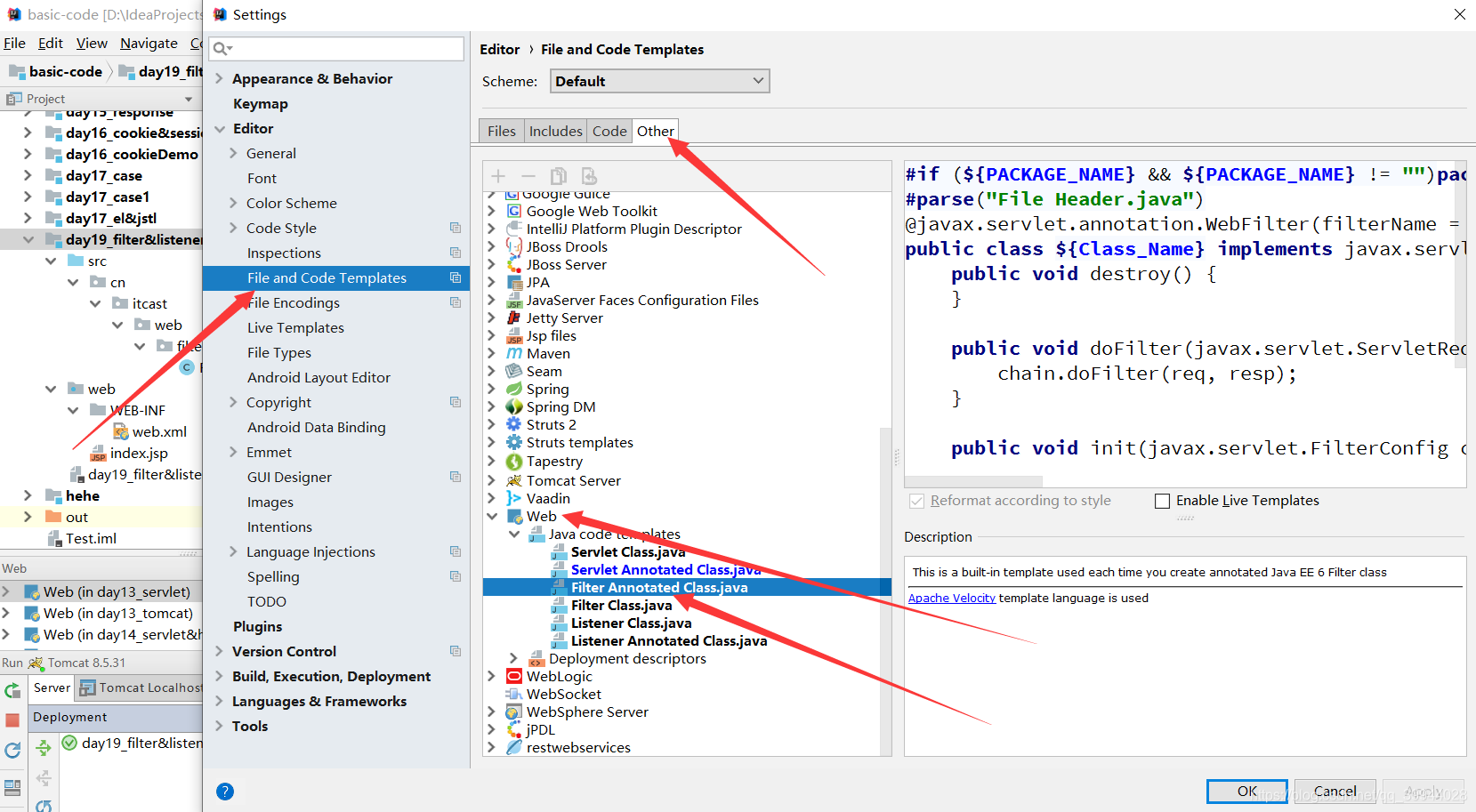The image size is (1476, 812).
Task: Collapse the Java code templates node
Action: (x=514, y=534)
